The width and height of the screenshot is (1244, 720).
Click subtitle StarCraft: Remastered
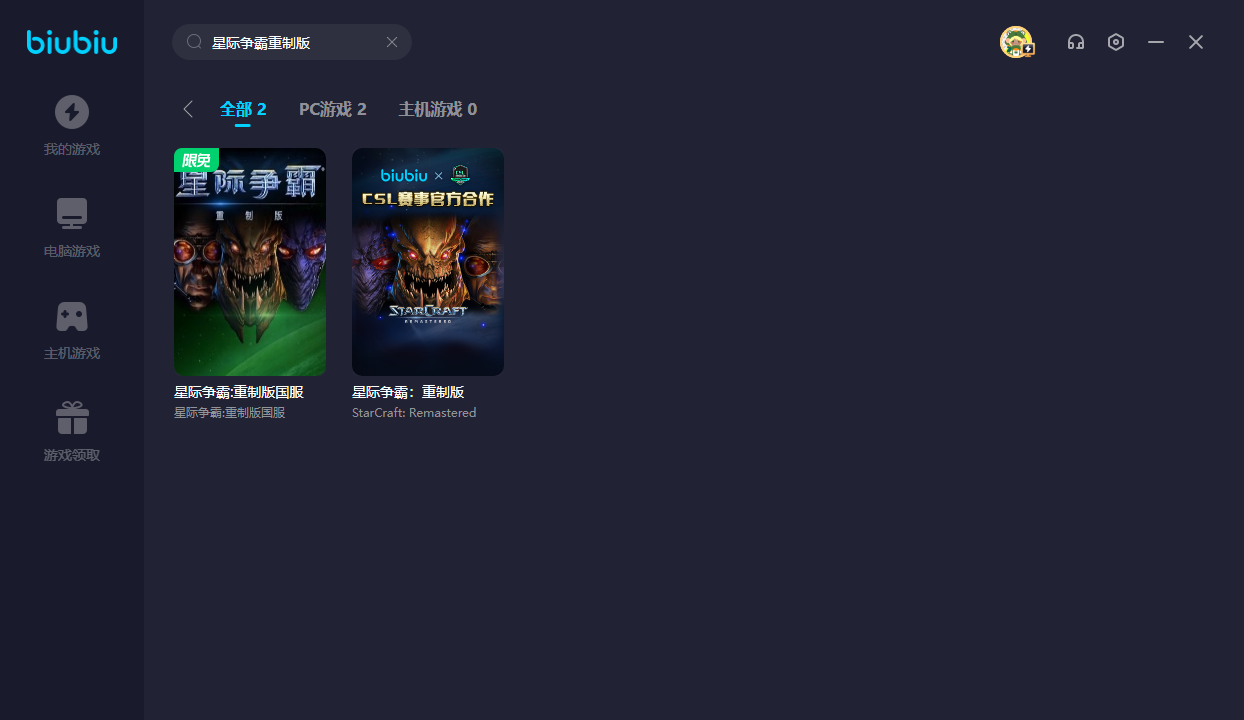[414, 412]
